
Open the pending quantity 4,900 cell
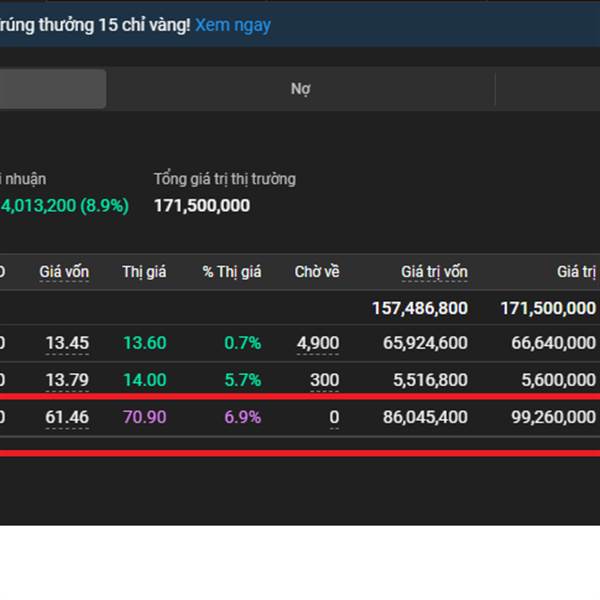(x=318, y=344)
